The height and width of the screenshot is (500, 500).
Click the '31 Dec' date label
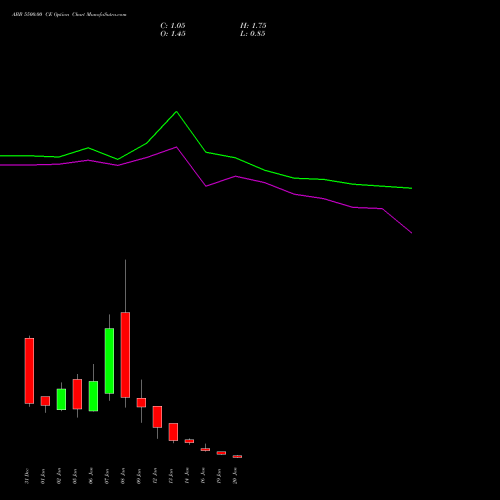pos(27,476)
